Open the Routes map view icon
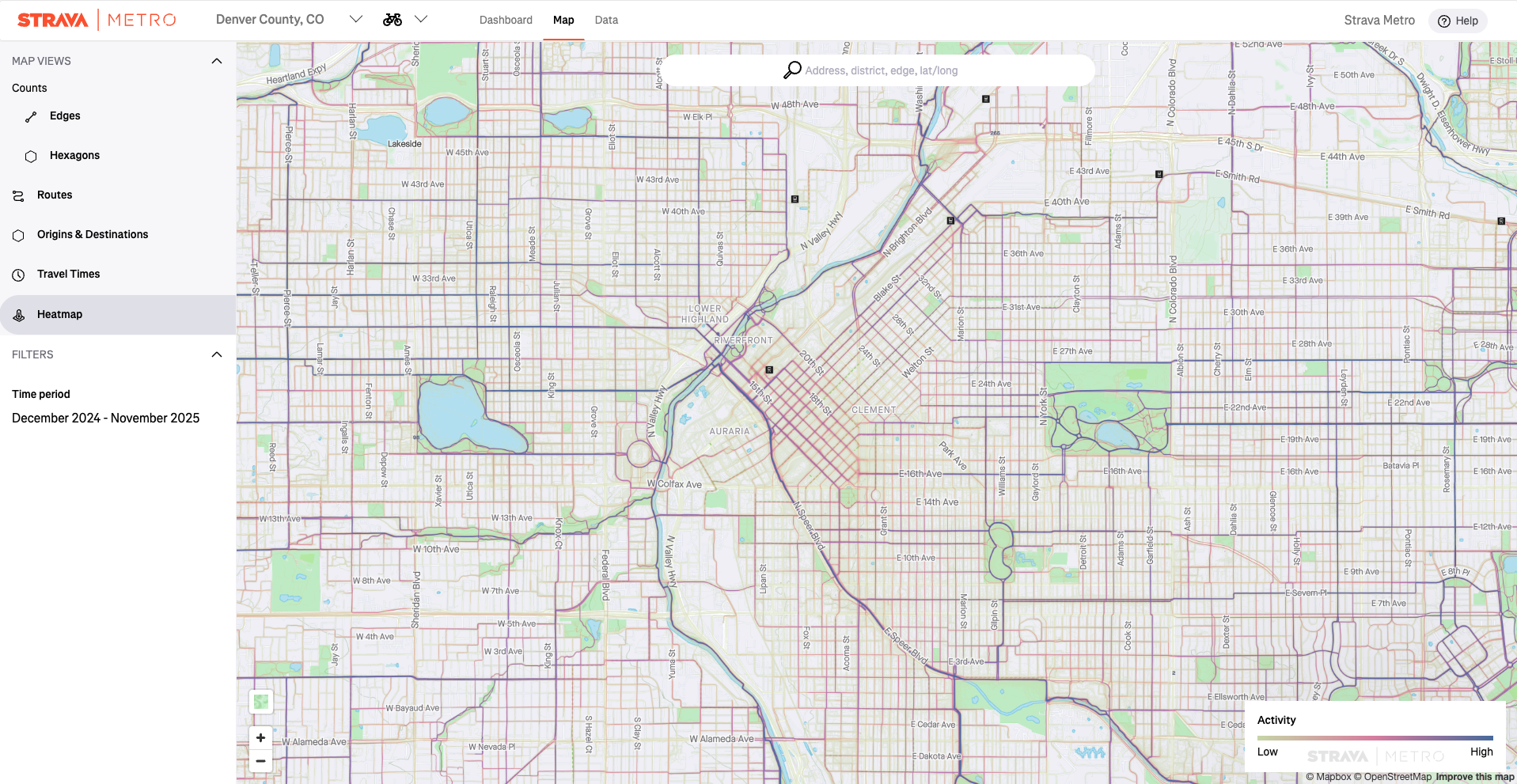This screenshot has width=1517, height=784. (18, 195)
